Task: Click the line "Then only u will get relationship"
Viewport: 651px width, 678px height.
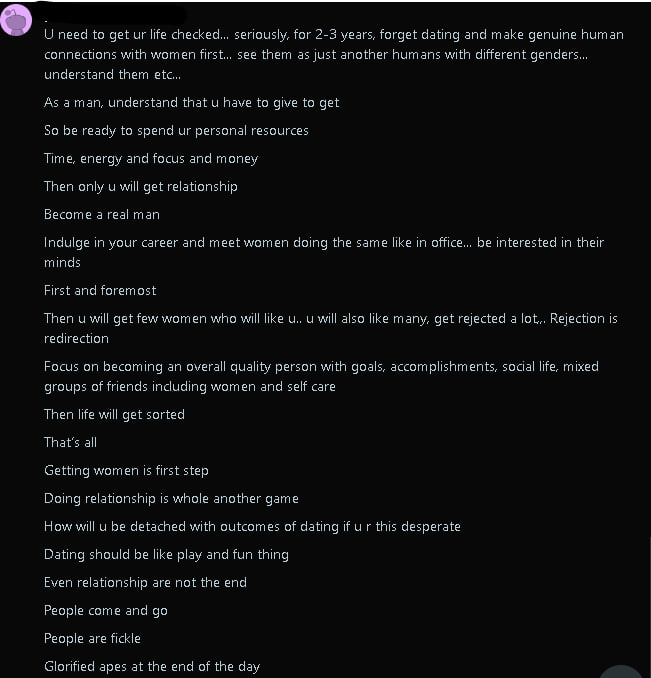Action: [x=141, y=186]
